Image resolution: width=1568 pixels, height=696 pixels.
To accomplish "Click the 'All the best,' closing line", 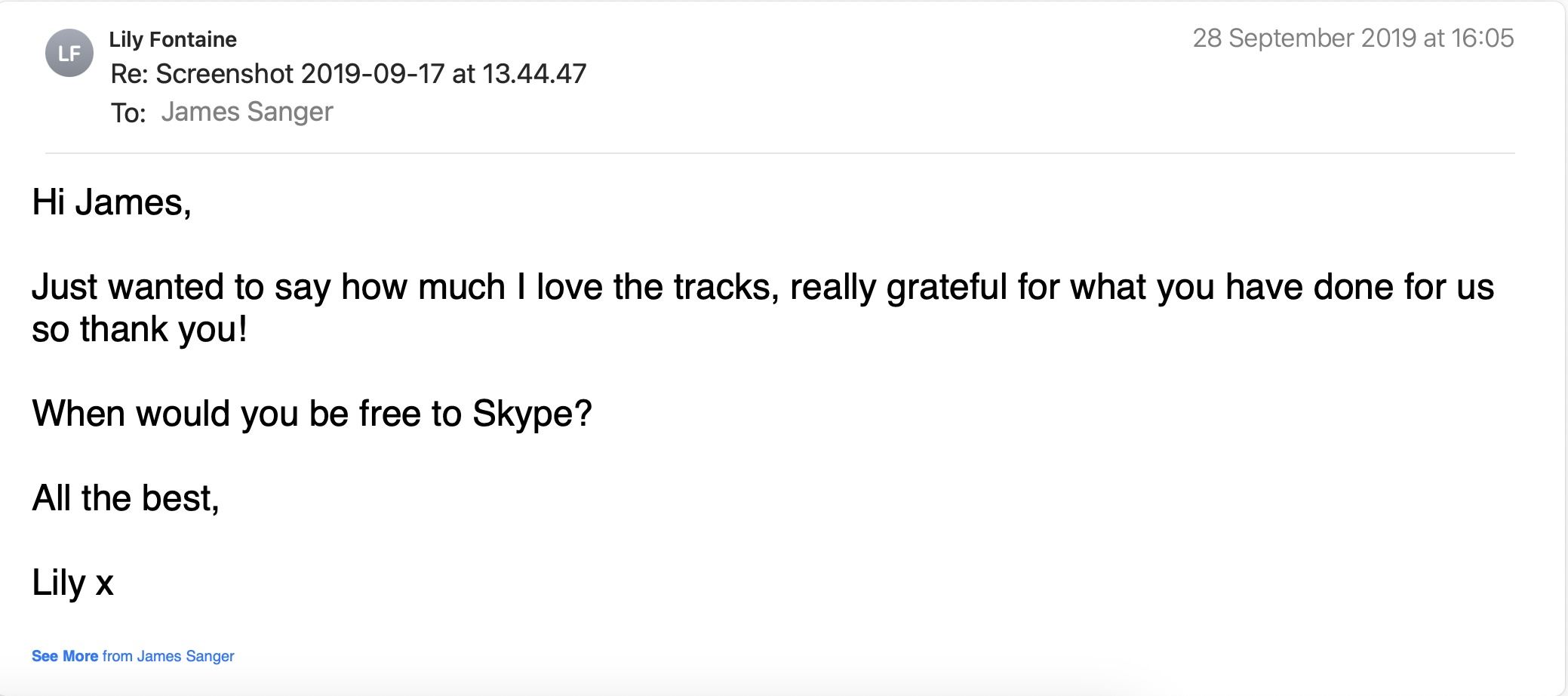I will click(x=125, y=498).
